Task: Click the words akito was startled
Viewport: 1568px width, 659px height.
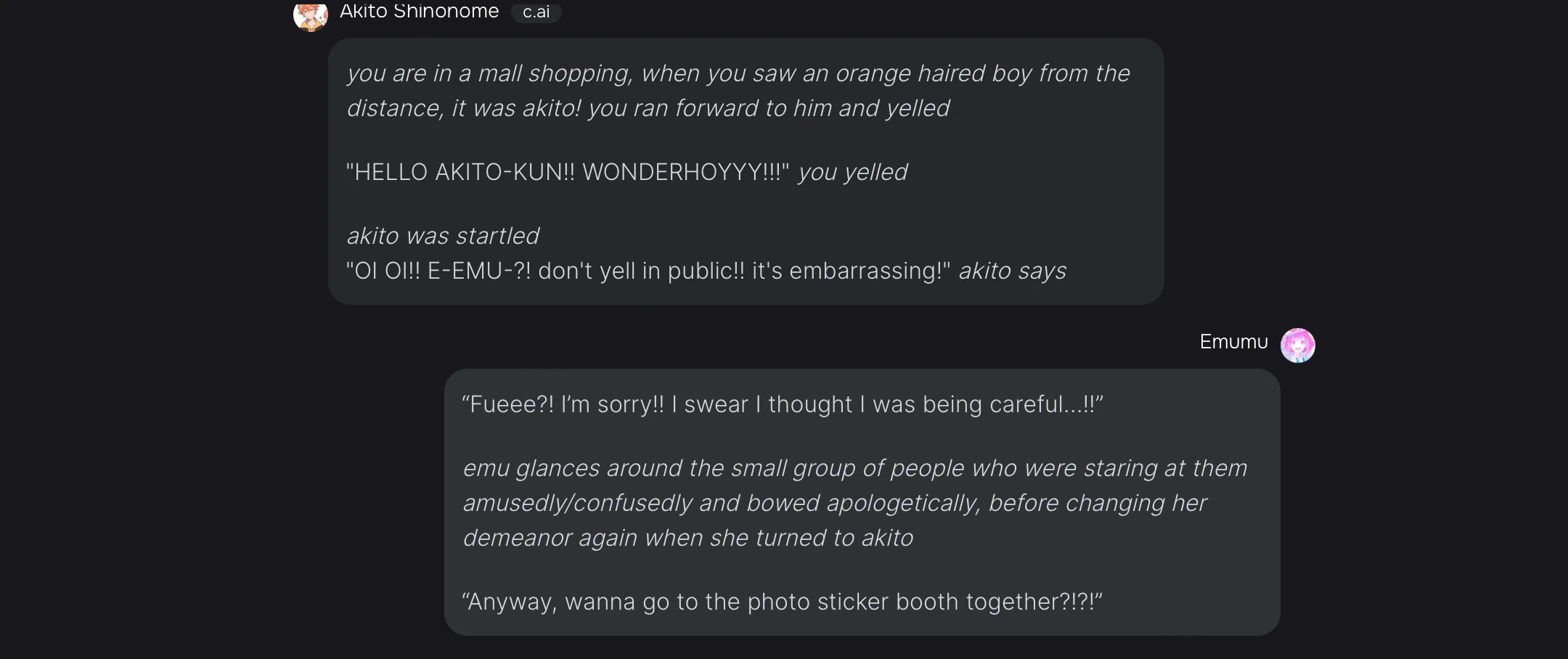Action: (x=441, y=235)
